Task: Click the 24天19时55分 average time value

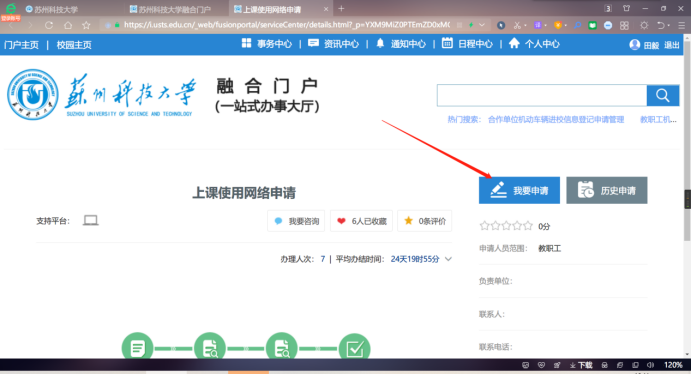Action: tap(415, 259)
